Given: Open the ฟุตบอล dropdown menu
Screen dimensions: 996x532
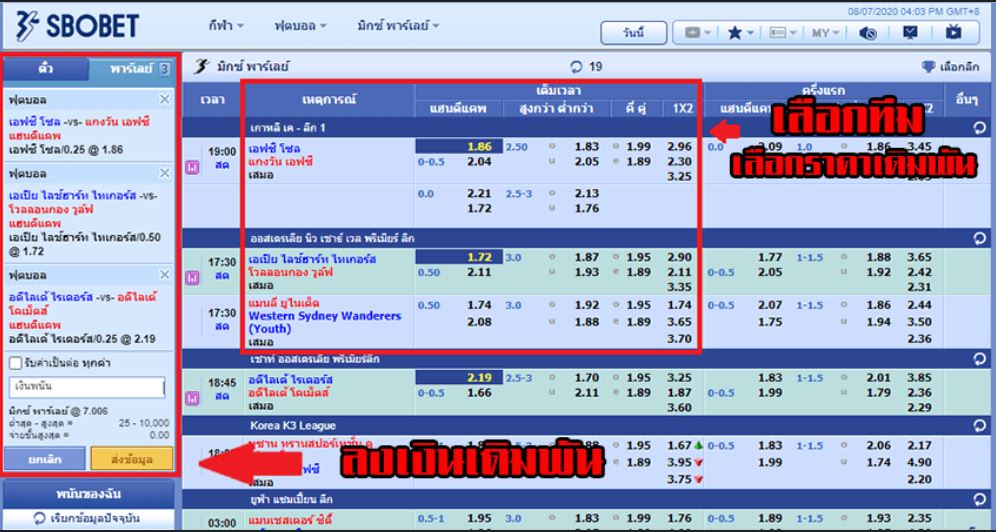Looking at the screenshot, I should [300, 26].
